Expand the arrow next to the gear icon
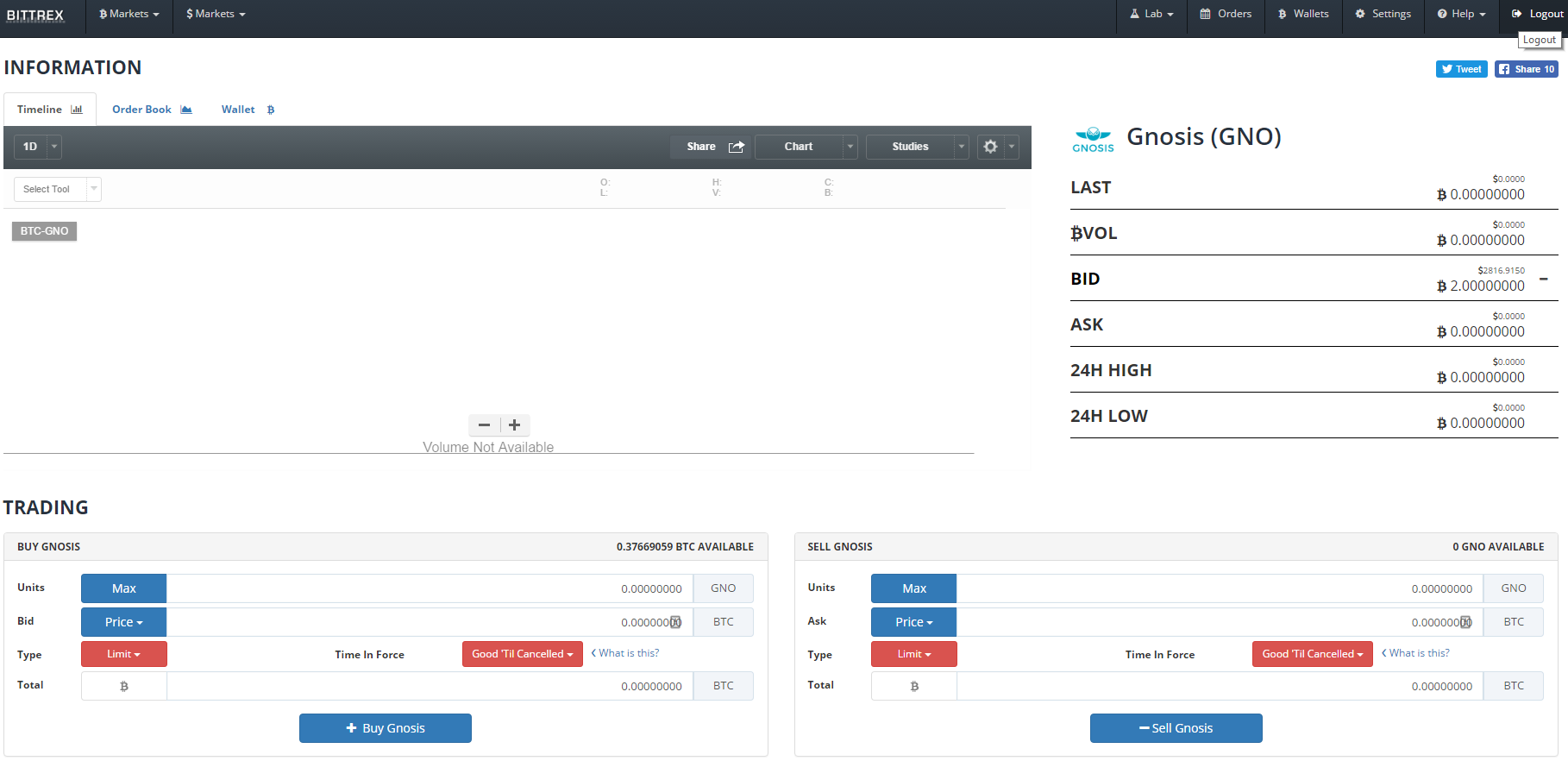This screenshot has height=761, width=1568. click(1012, 147)
